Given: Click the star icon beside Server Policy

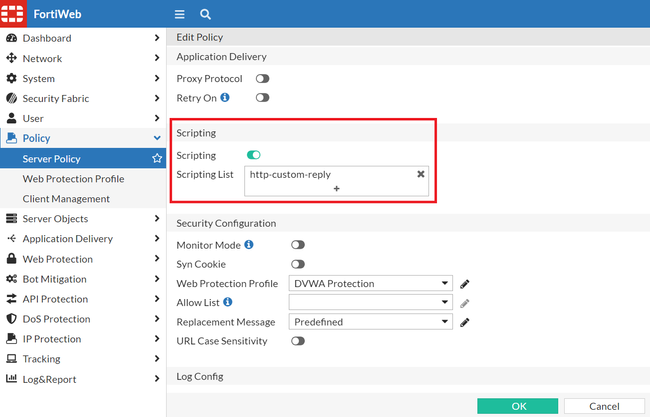Looking at the screenshot, I should [x=157, y=158].
